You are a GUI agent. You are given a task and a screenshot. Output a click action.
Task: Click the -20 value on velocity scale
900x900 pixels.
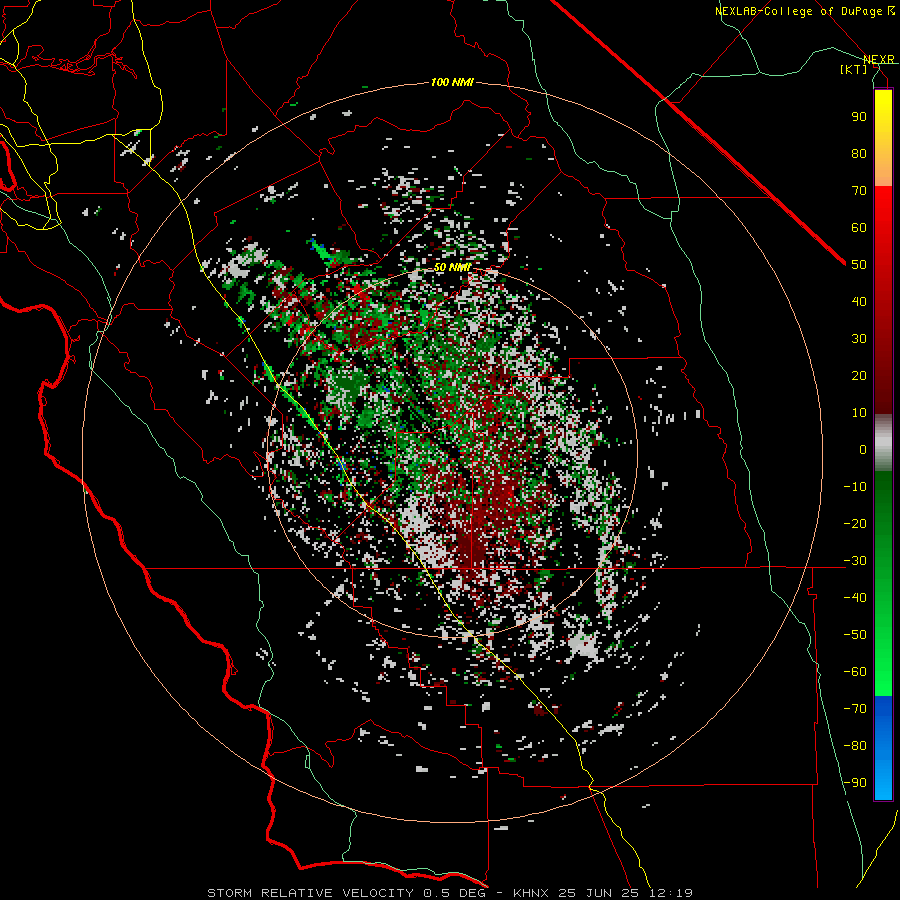click(855, 523)
